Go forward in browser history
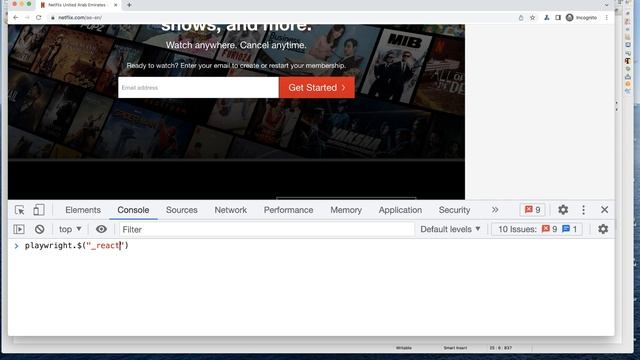Screen dimensions: 640x360 pos(27,18)
